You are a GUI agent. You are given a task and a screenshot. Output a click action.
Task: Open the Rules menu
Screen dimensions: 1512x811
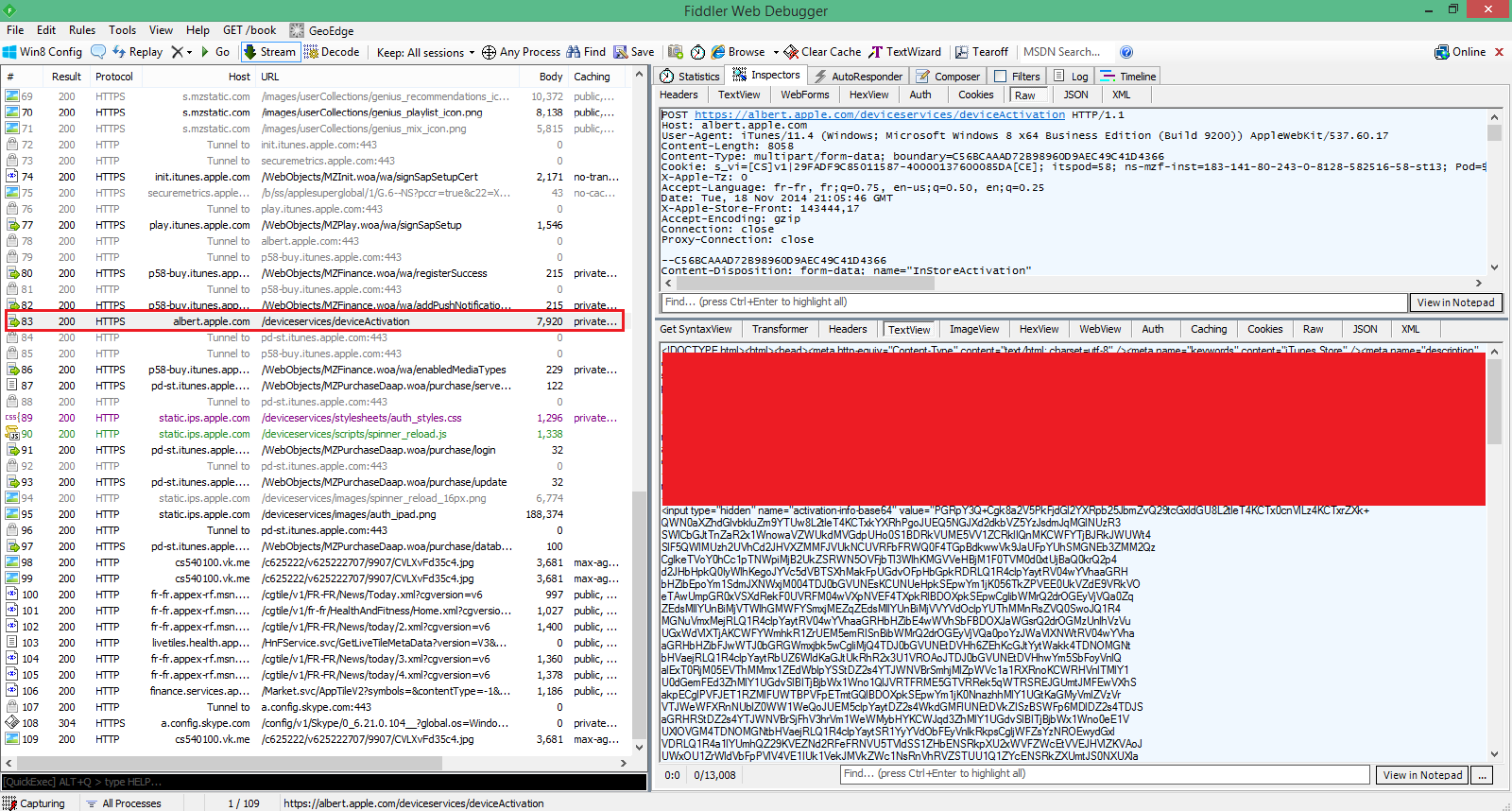pyautogui.click(x=82, y=30)
